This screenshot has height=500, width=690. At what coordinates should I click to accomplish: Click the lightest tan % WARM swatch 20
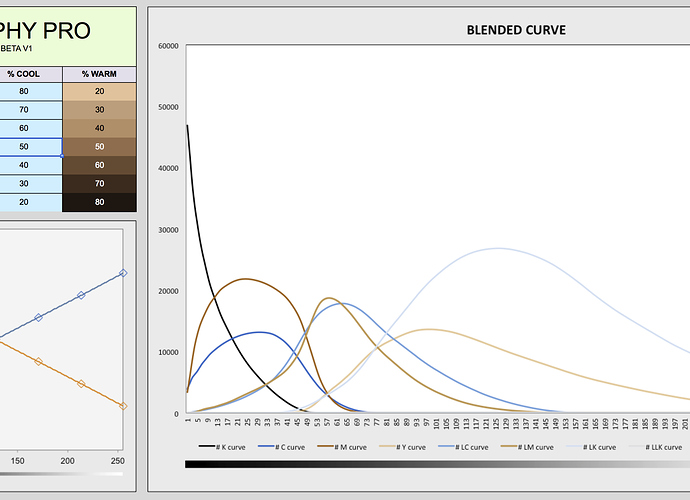click(x=99, y=92)
